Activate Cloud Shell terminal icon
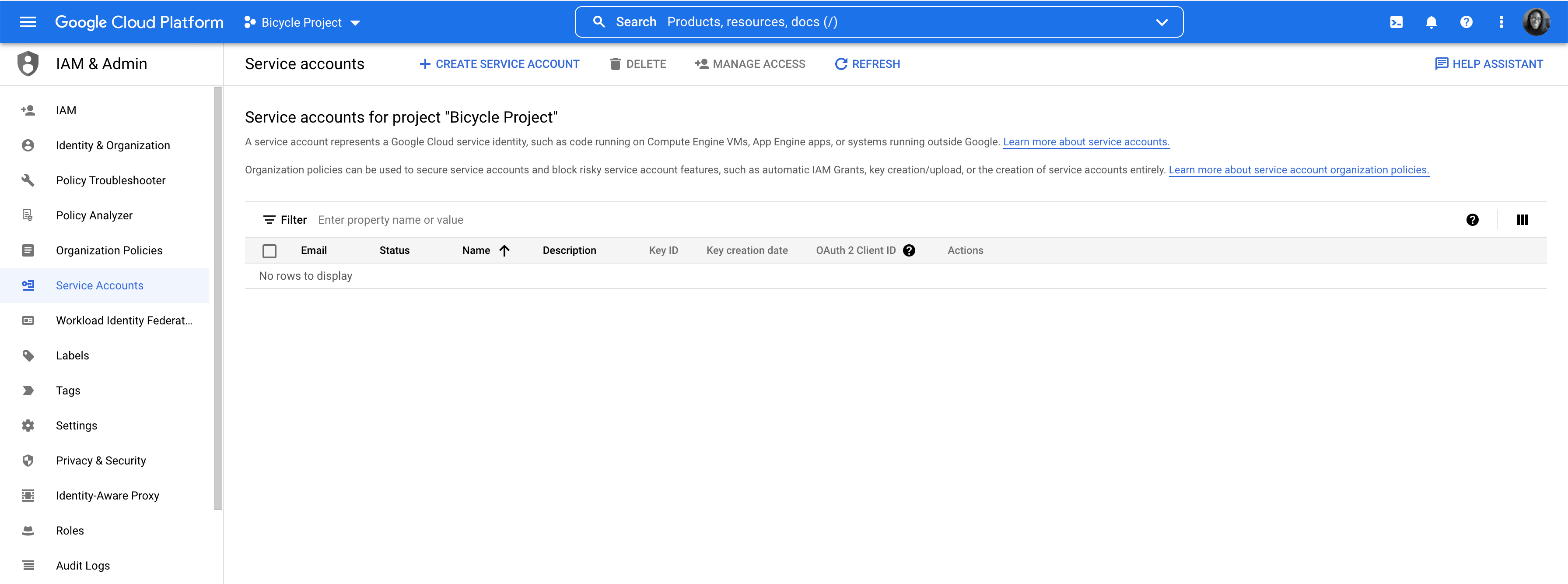The height and width of the screenshot is (584, 1568). pos(1396,22)
